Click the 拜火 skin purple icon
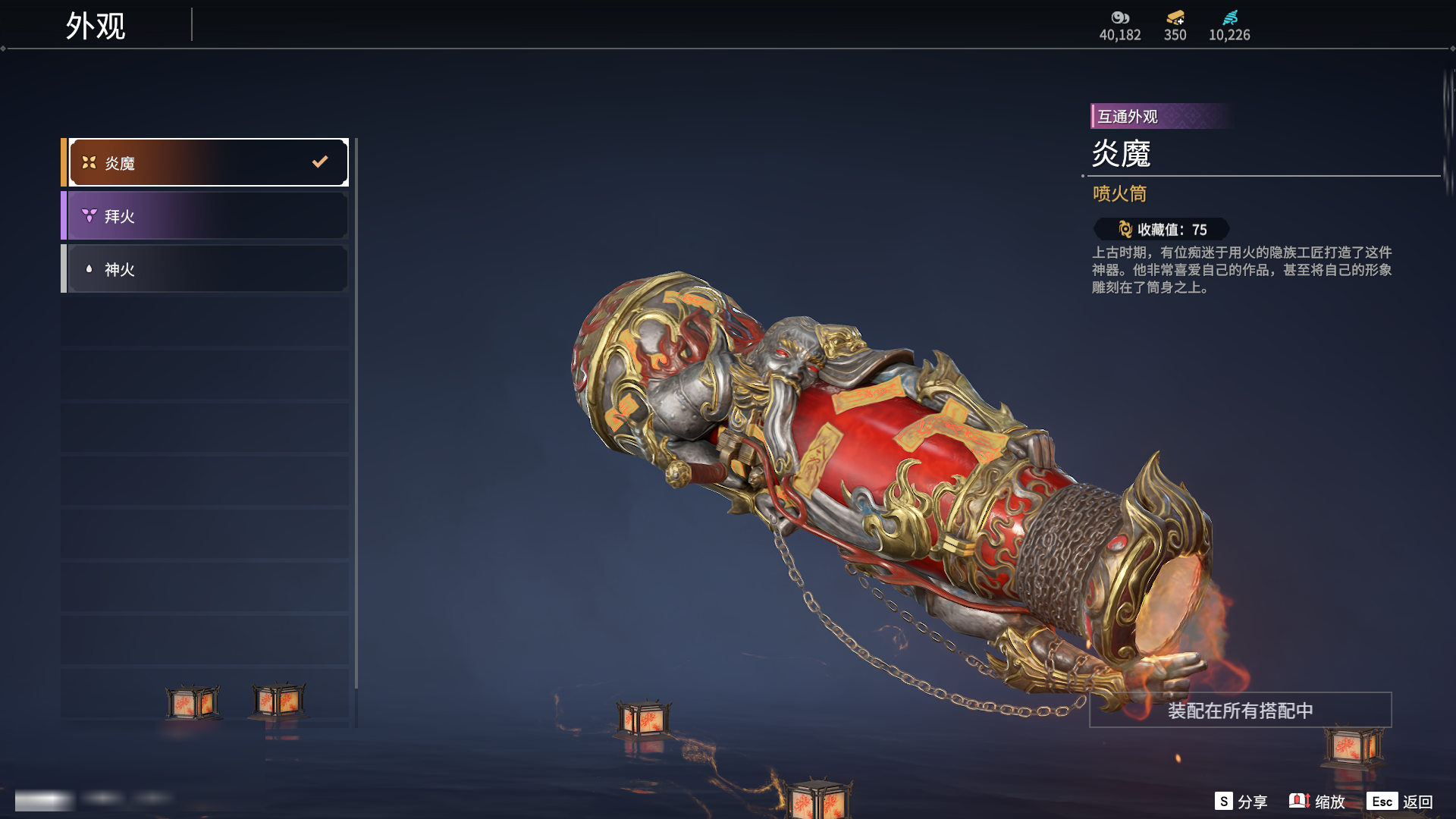Viewport: 1456px width, 819px height. [x=89, y=215]
